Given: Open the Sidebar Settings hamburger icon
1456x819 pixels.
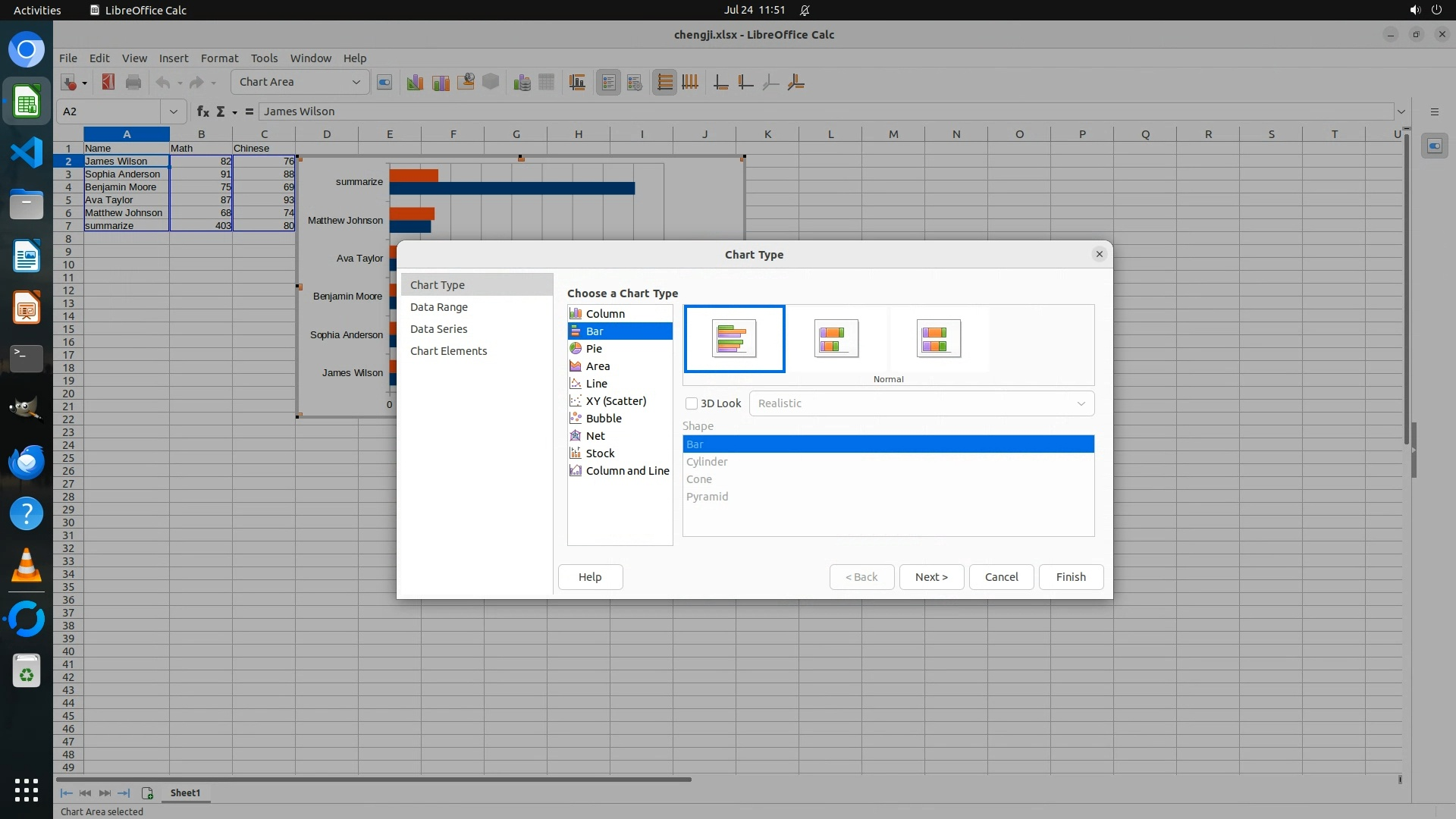Looking at the screenshot, I should pos(1434,111).
